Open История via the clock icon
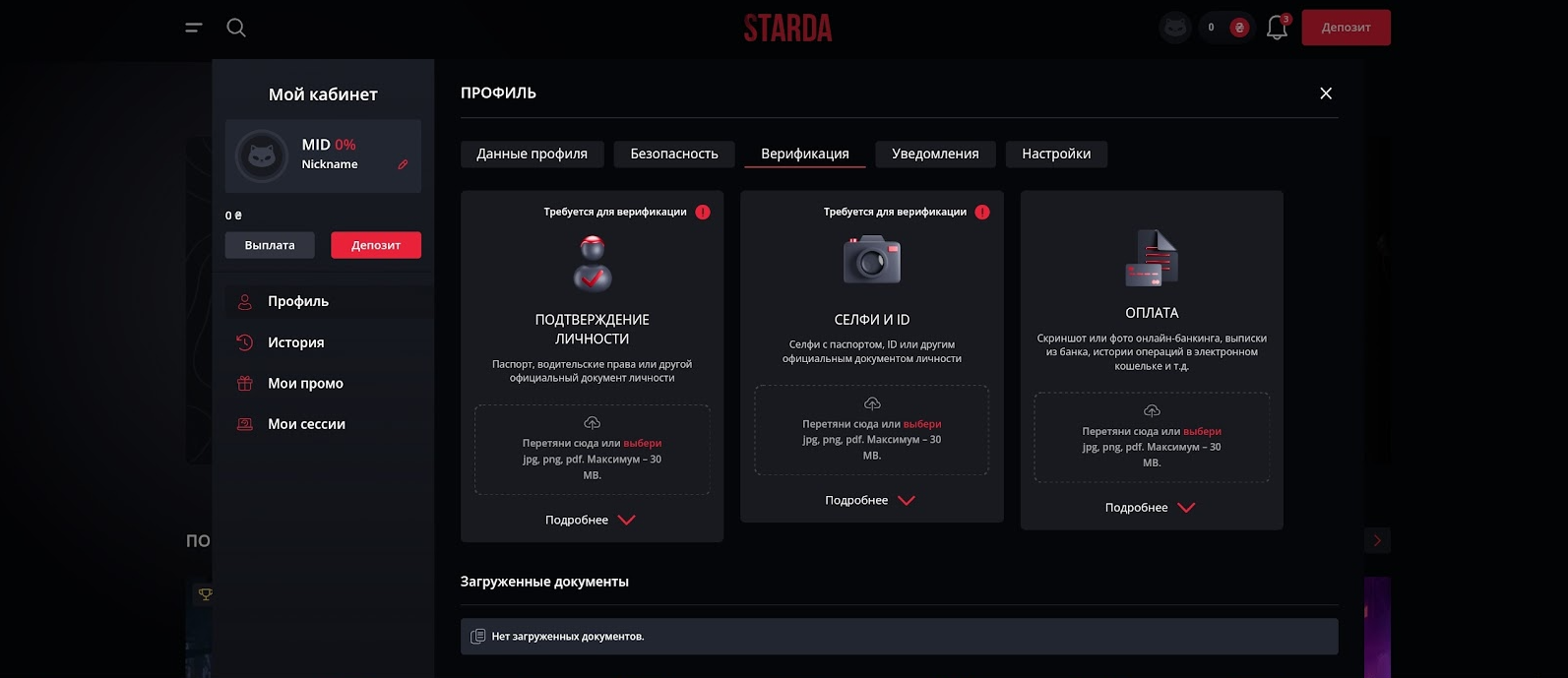Image resolution: width=1568 pixels, height=678 pixels. point(244,342)
